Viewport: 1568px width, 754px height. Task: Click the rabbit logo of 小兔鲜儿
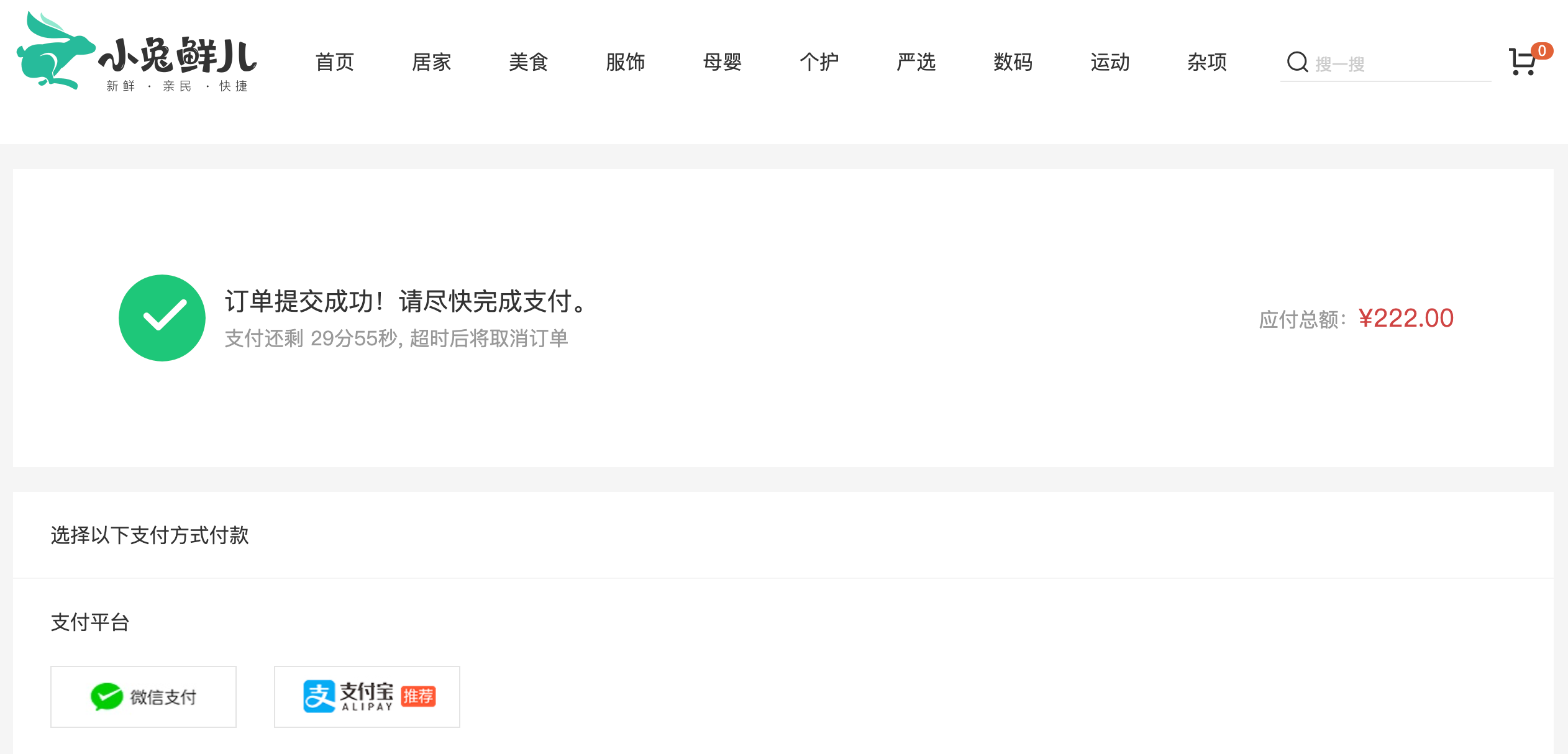(56, 50)
